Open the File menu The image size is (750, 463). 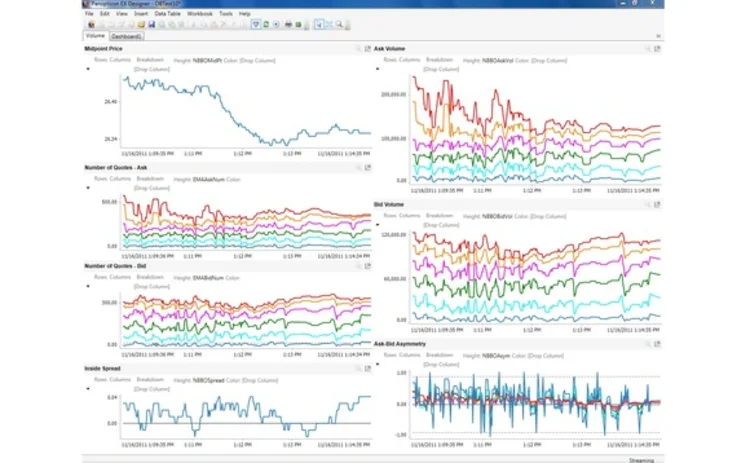pos(89,14)
